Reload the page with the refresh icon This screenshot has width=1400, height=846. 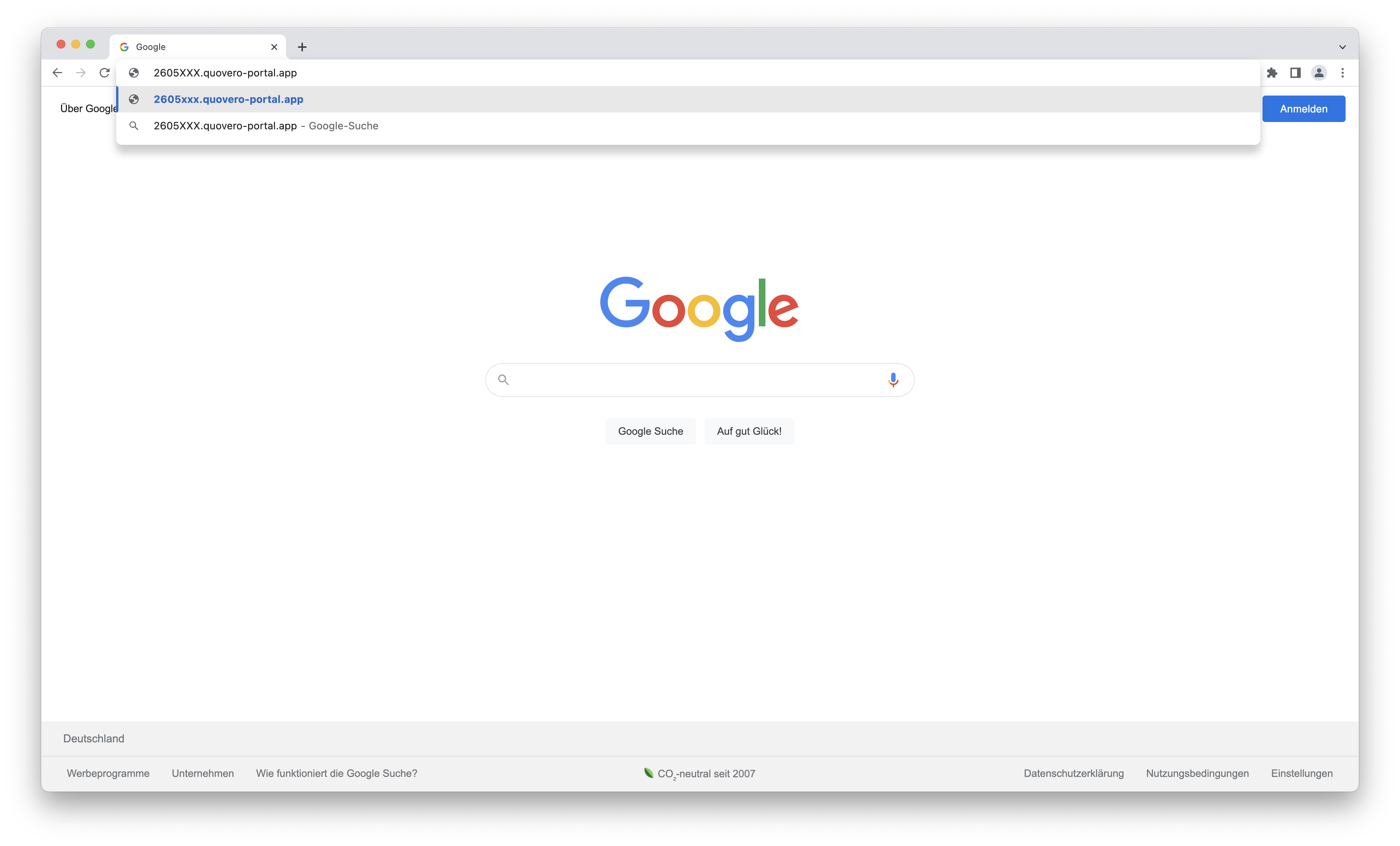pos(104,73)
